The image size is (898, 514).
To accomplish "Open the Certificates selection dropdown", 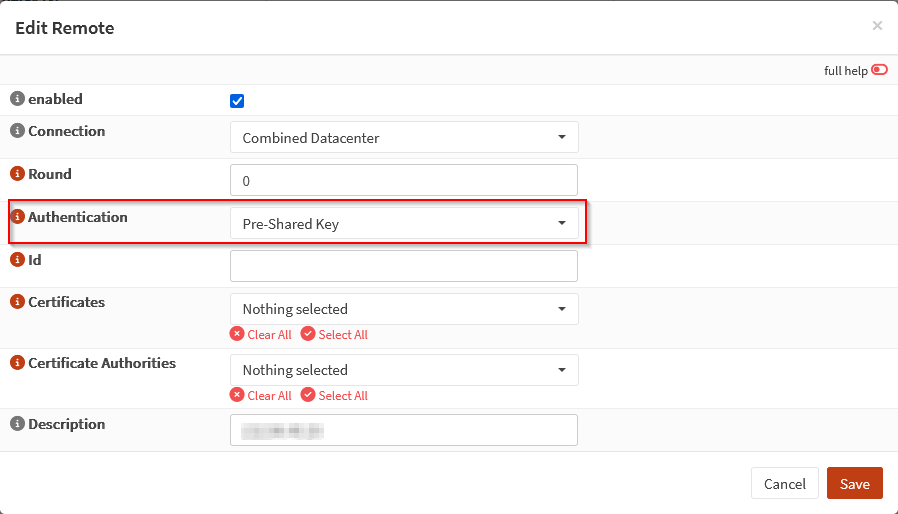I will click(404, 309).
